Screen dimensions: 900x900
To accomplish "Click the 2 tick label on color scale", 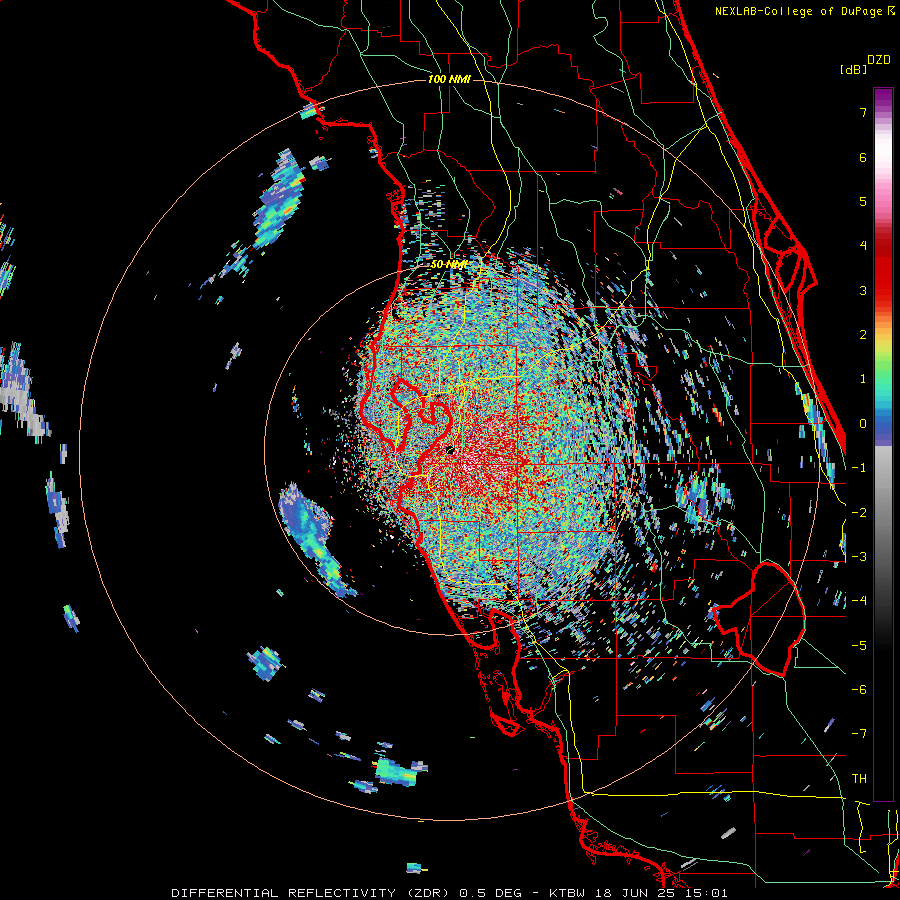I will (x=863, y=335).
